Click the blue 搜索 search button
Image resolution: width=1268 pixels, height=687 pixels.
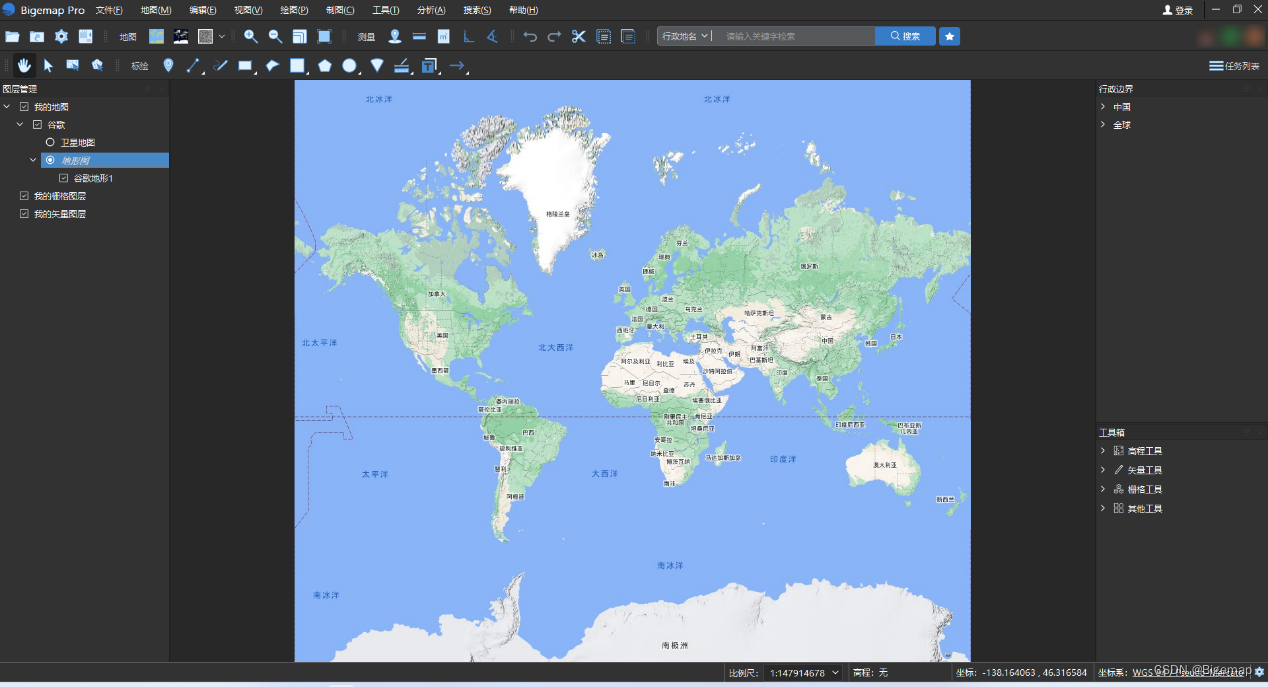tap(905, 36)
